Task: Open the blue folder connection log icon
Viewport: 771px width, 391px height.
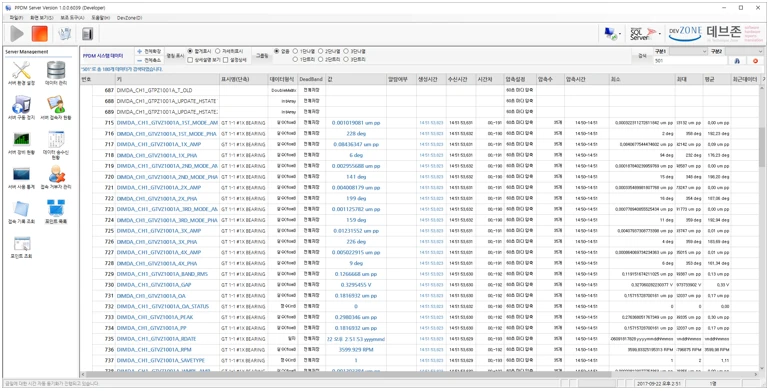Action: point(21,209)
